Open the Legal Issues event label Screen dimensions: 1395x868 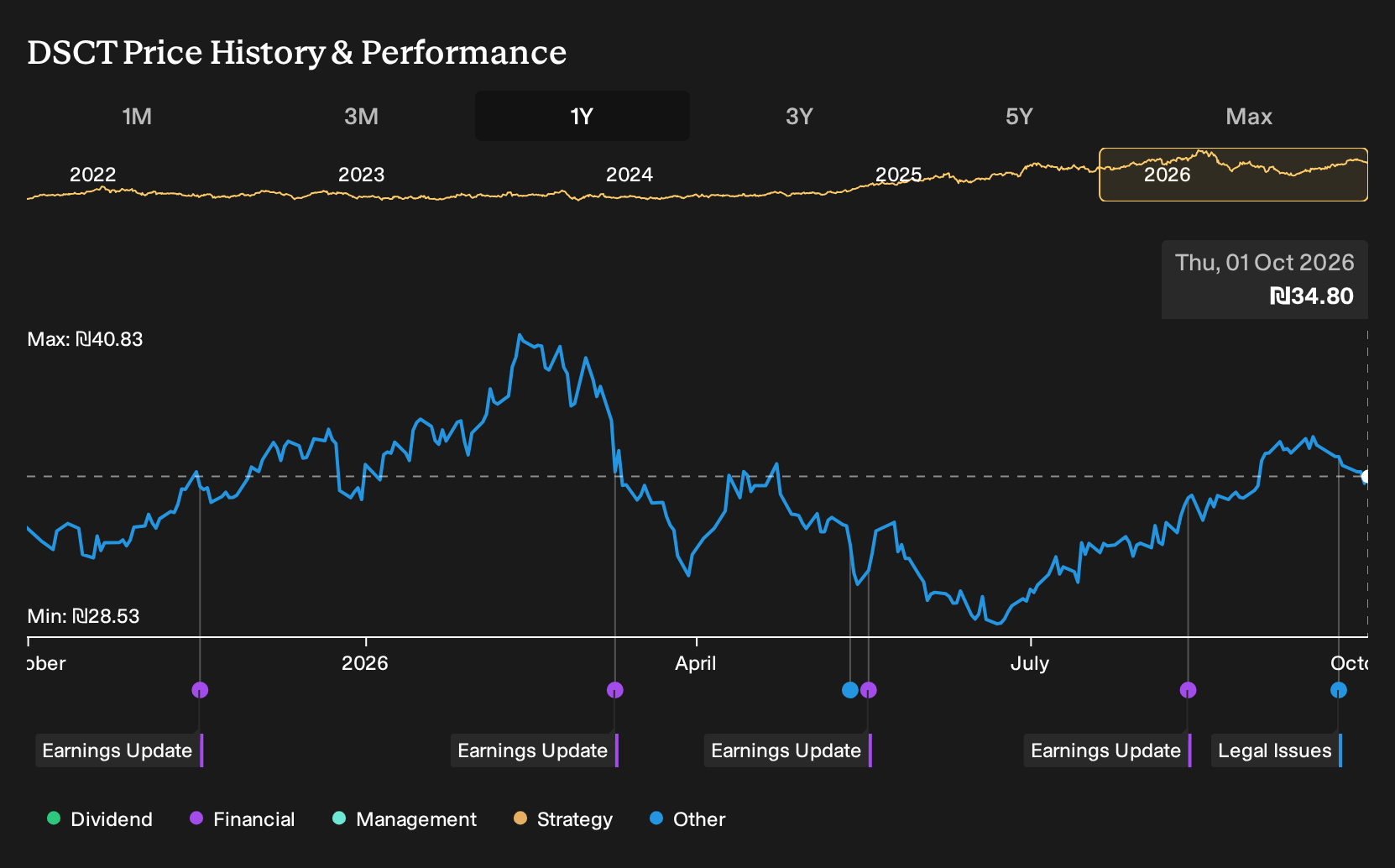click(1277, 750)
